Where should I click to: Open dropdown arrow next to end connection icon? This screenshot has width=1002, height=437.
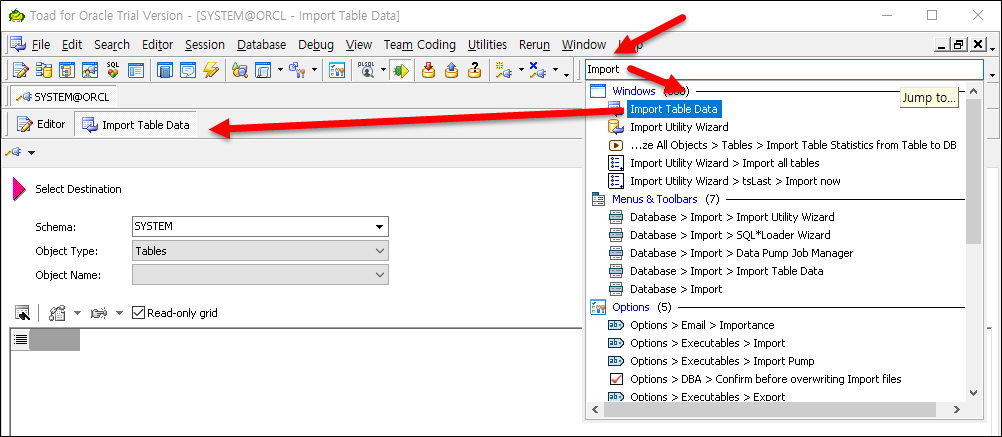point(555,70)
